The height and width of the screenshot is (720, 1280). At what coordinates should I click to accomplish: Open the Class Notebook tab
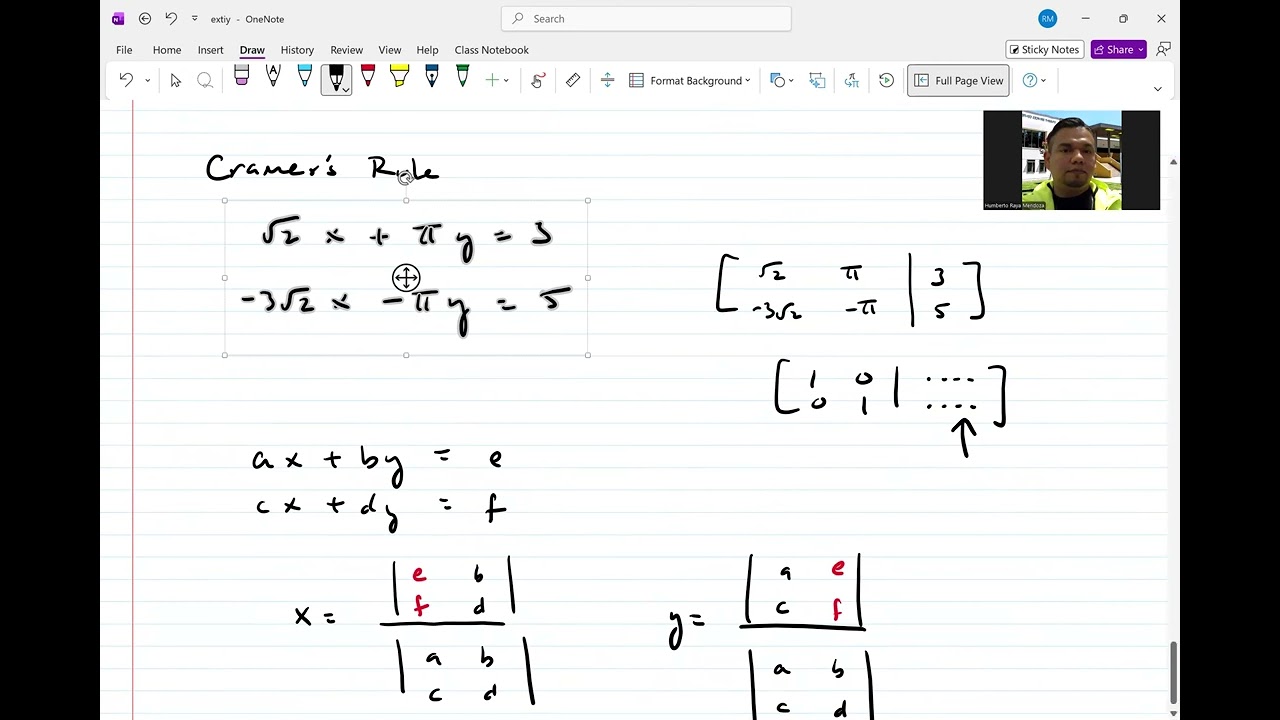tap(491, 50)
